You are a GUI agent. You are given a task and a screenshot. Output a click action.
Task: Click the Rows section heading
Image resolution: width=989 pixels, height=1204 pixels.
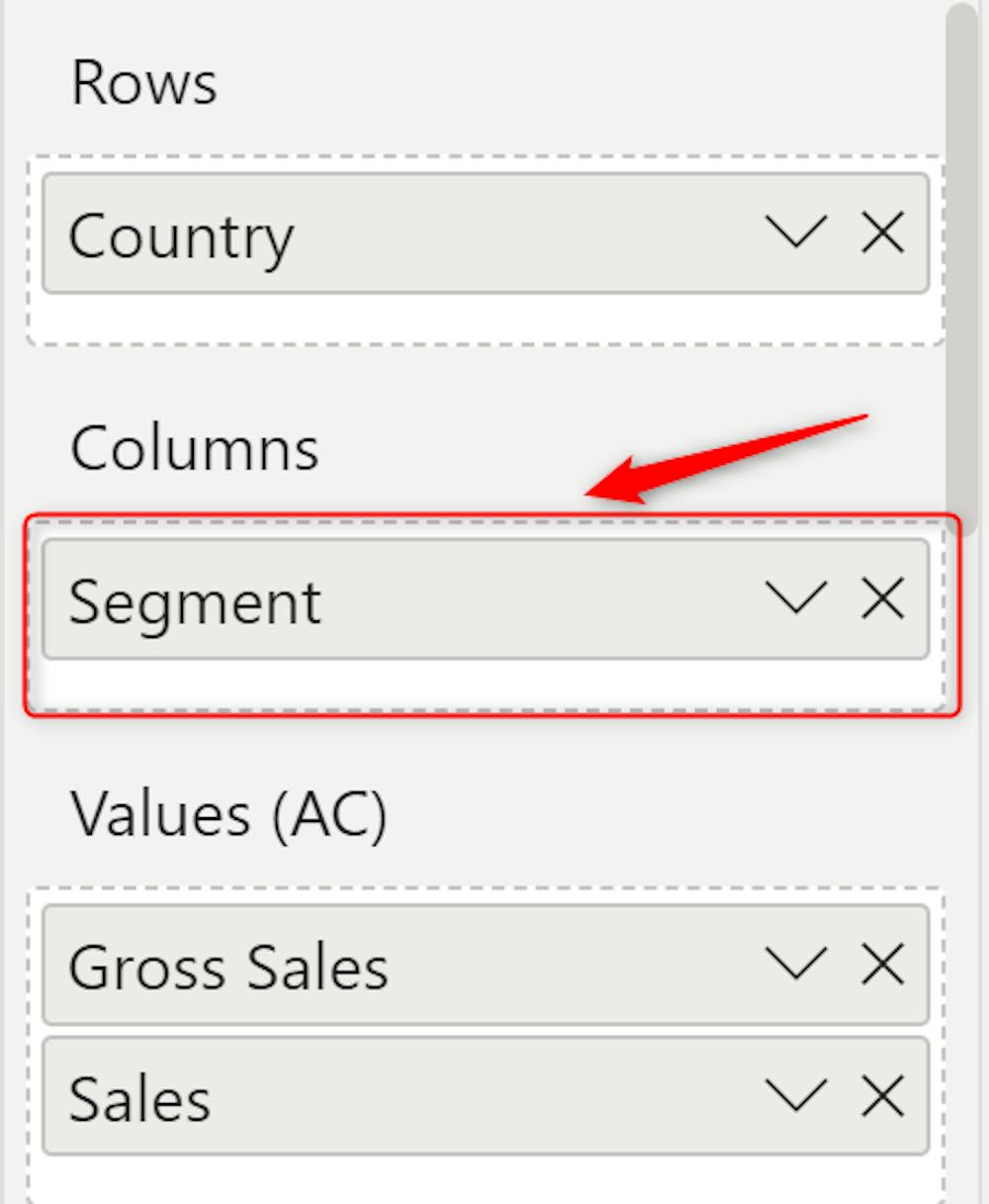[x=144, y=83]
